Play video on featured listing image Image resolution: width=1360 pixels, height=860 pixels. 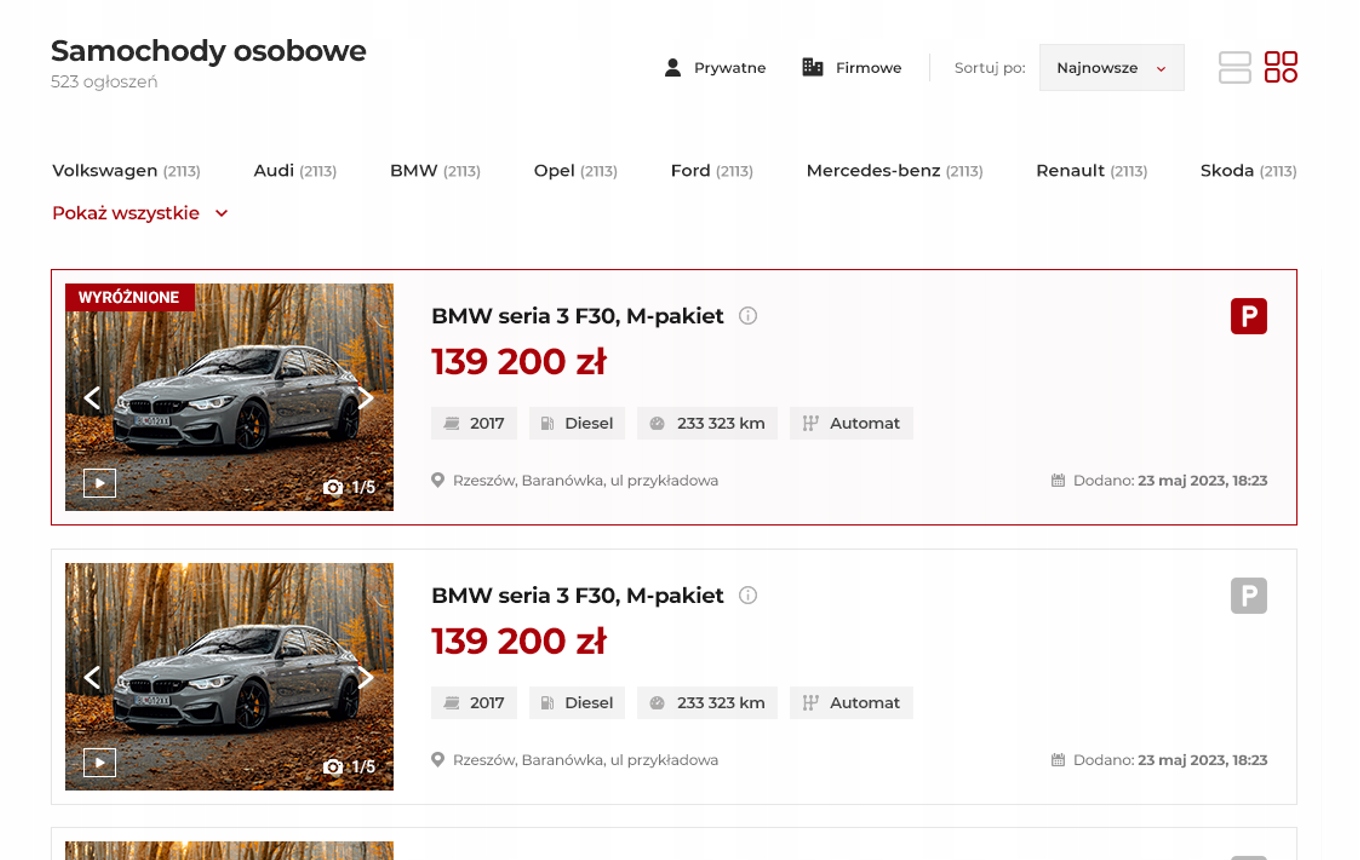(x=99, y=484)
